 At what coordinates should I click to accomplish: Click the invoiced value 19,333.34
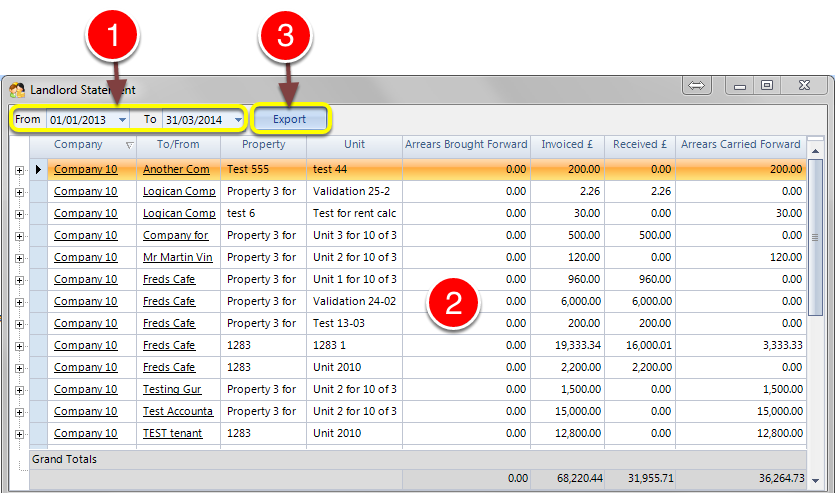point(578,346)
